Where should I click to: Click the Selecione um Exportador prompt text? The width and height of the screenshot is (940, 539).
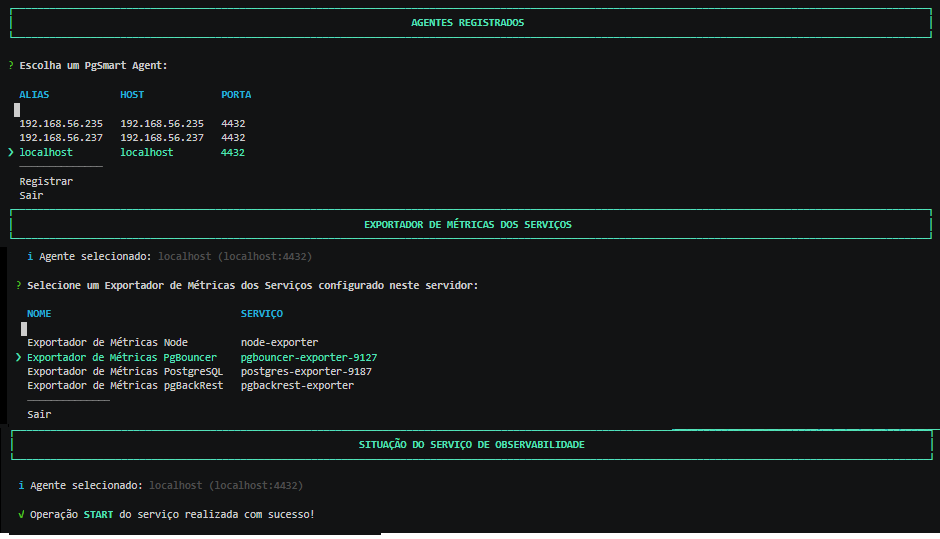tap(252, 285)
